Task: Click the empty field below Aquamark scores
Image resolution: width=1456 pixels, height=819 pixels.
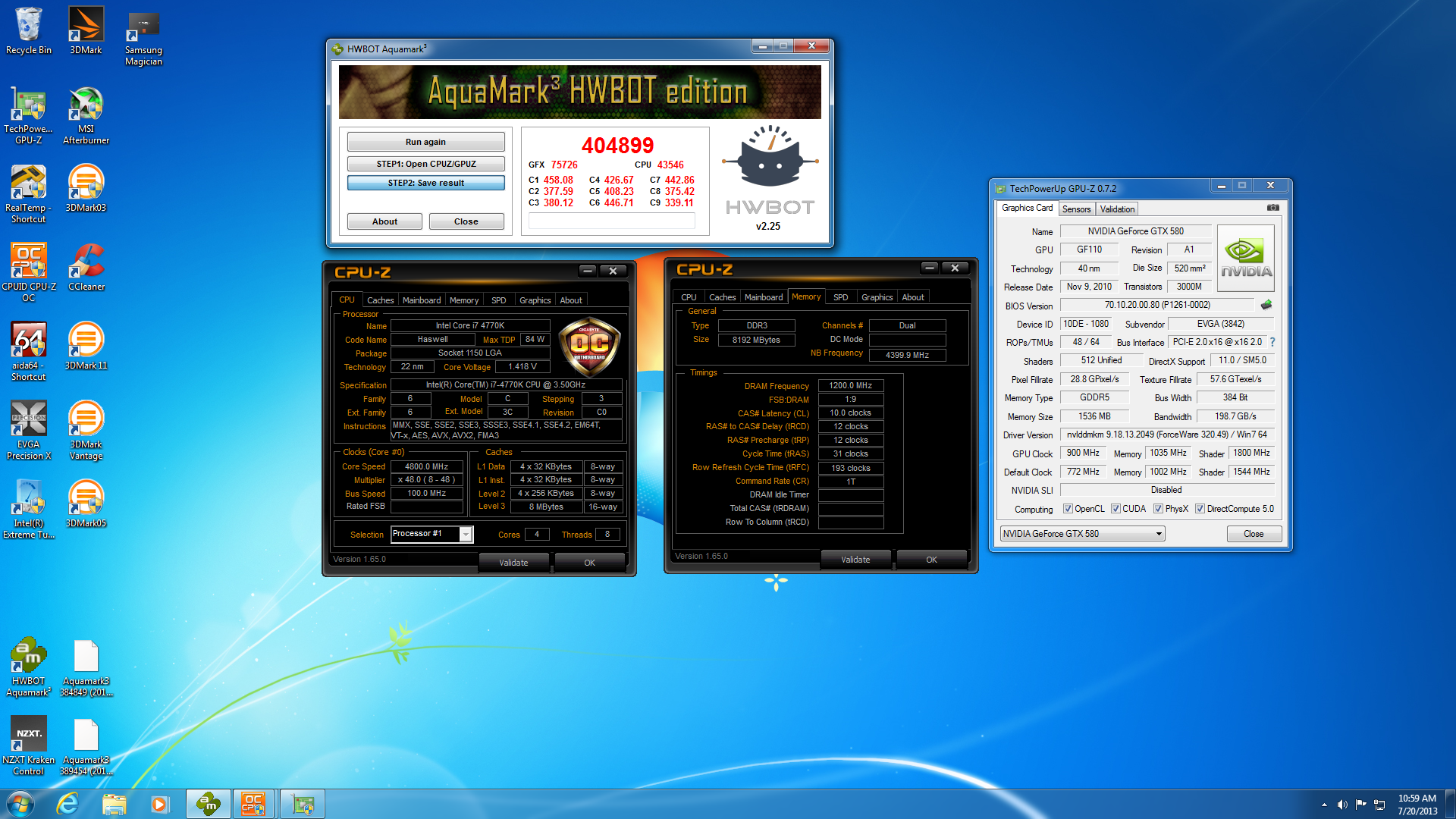Action: (x=611, y=221)
